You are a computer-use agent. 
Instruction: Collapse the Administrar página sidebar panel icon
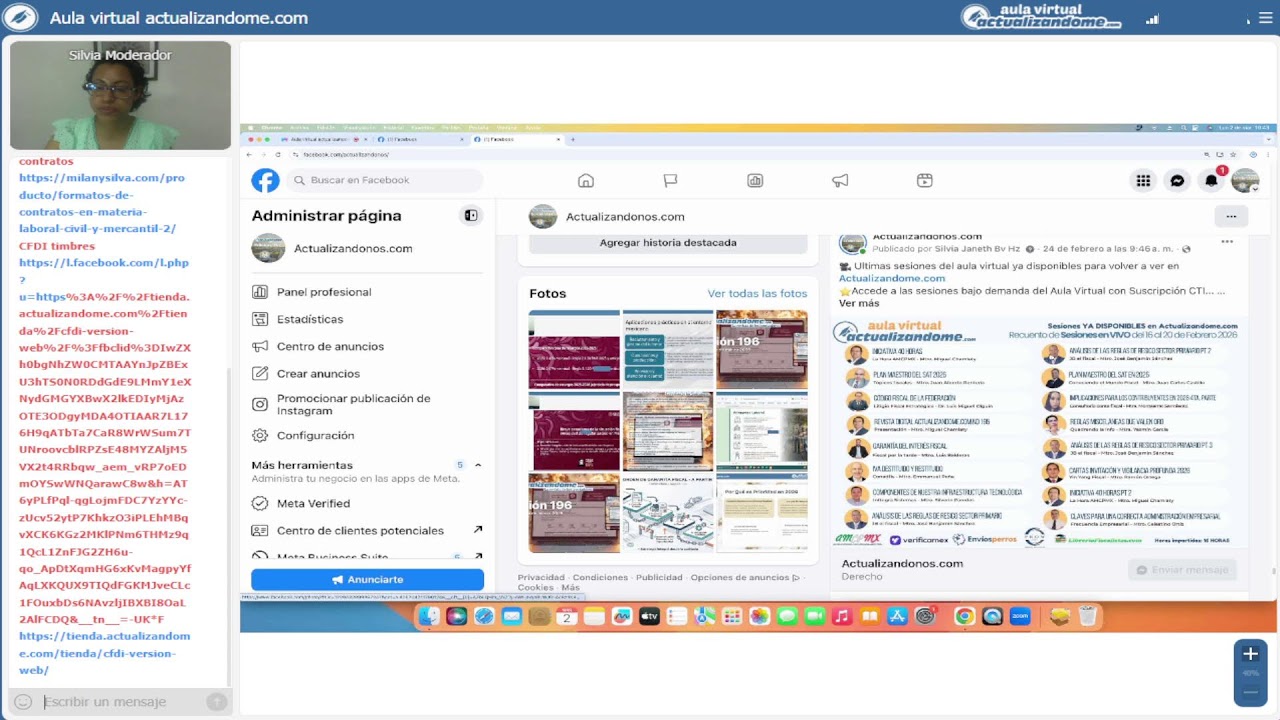point(471,215)
